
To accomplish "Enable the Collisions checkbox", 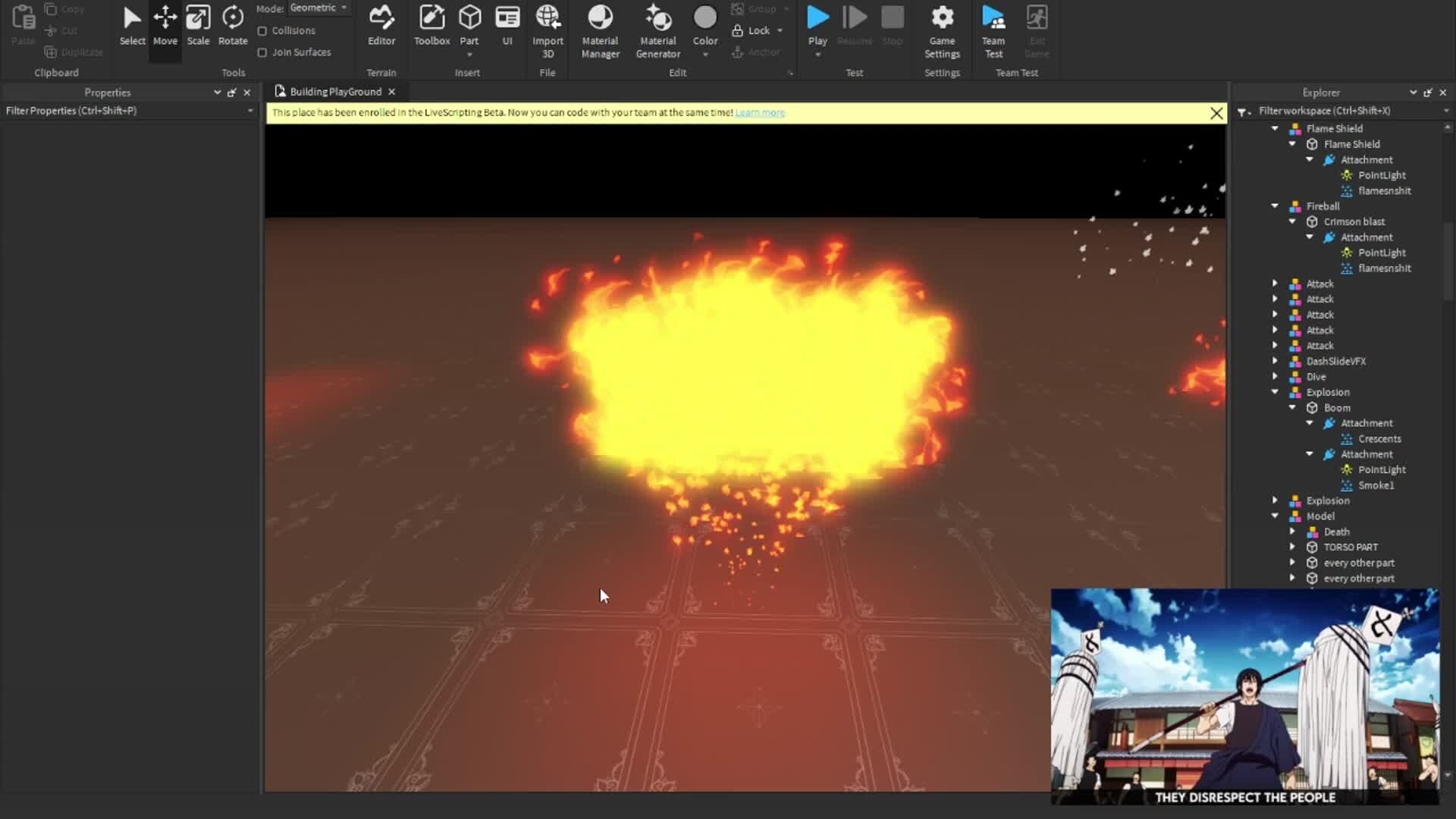I will (x=262, y=31).
